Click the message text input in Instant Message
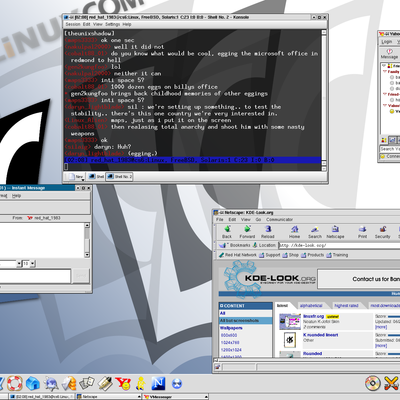Viewport: 400px width, 400px height. (35, 276)
